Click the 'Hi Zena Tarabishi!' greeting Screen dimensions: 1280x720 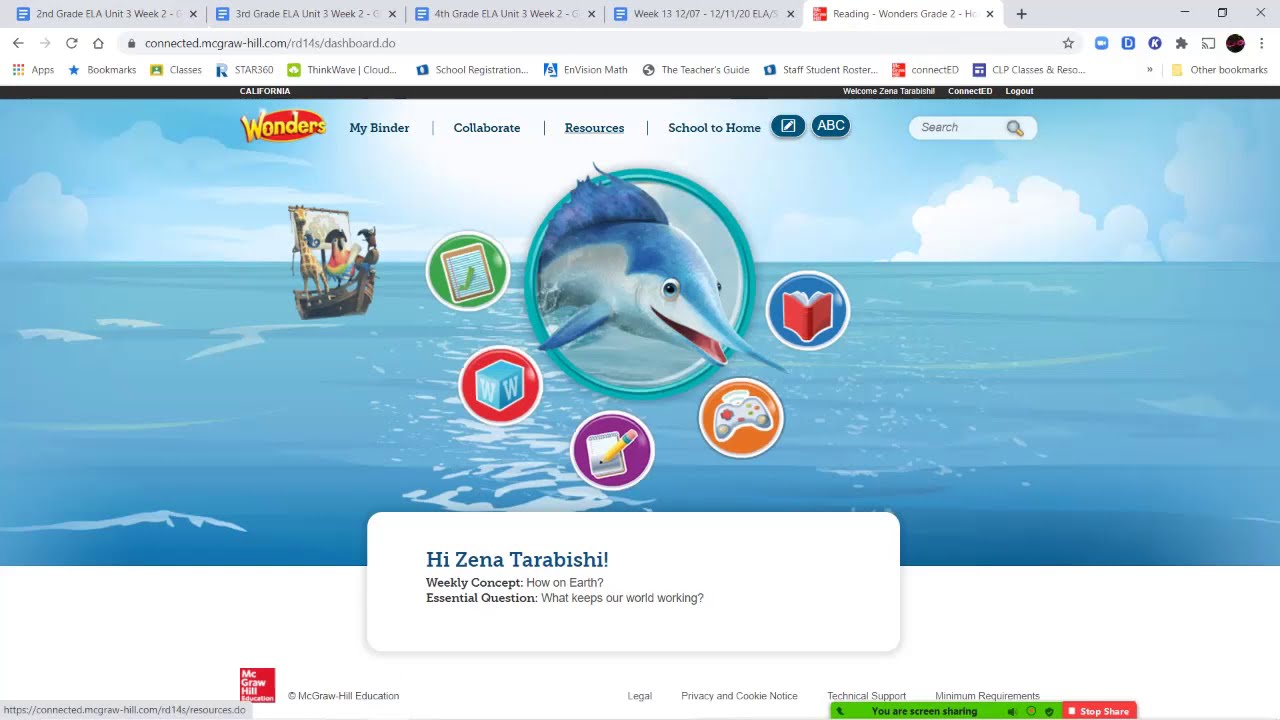517,560
